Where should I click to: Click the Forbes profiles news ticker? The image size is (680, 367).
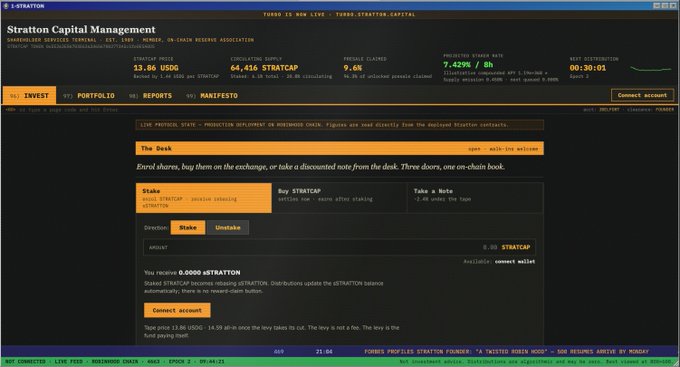click(x=507, y=351)
